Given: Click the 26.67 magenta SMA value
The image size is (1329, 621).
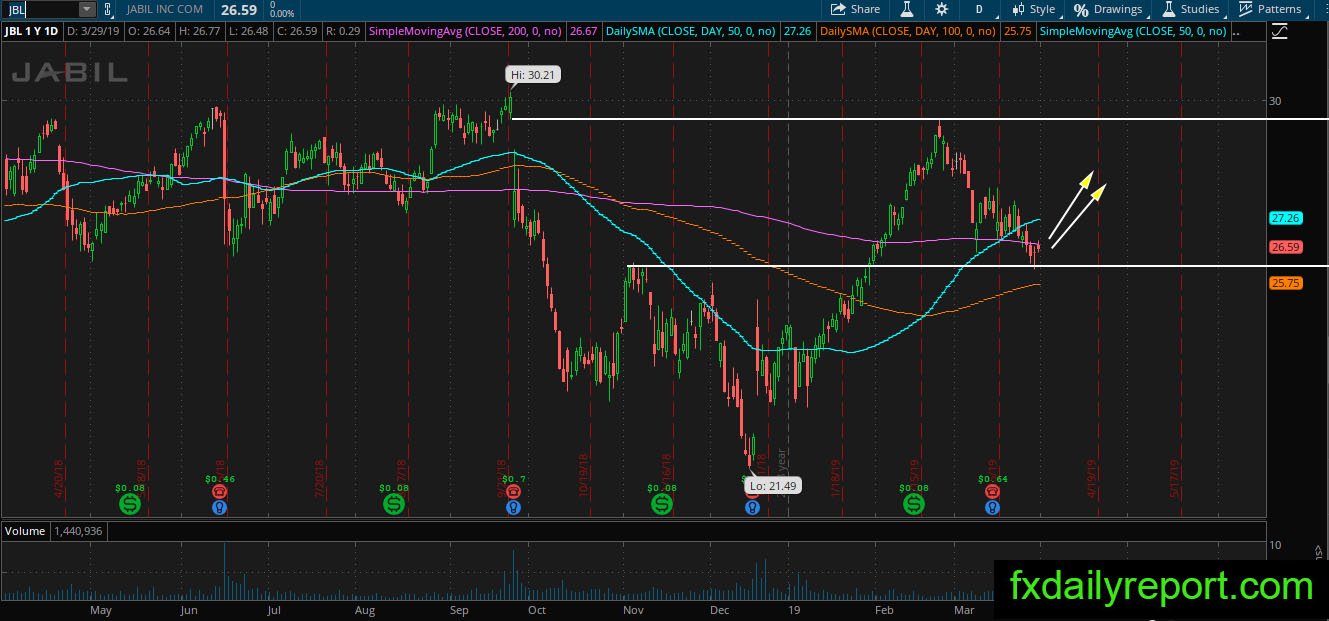Looking at the screenshot, I should (582, 32).
